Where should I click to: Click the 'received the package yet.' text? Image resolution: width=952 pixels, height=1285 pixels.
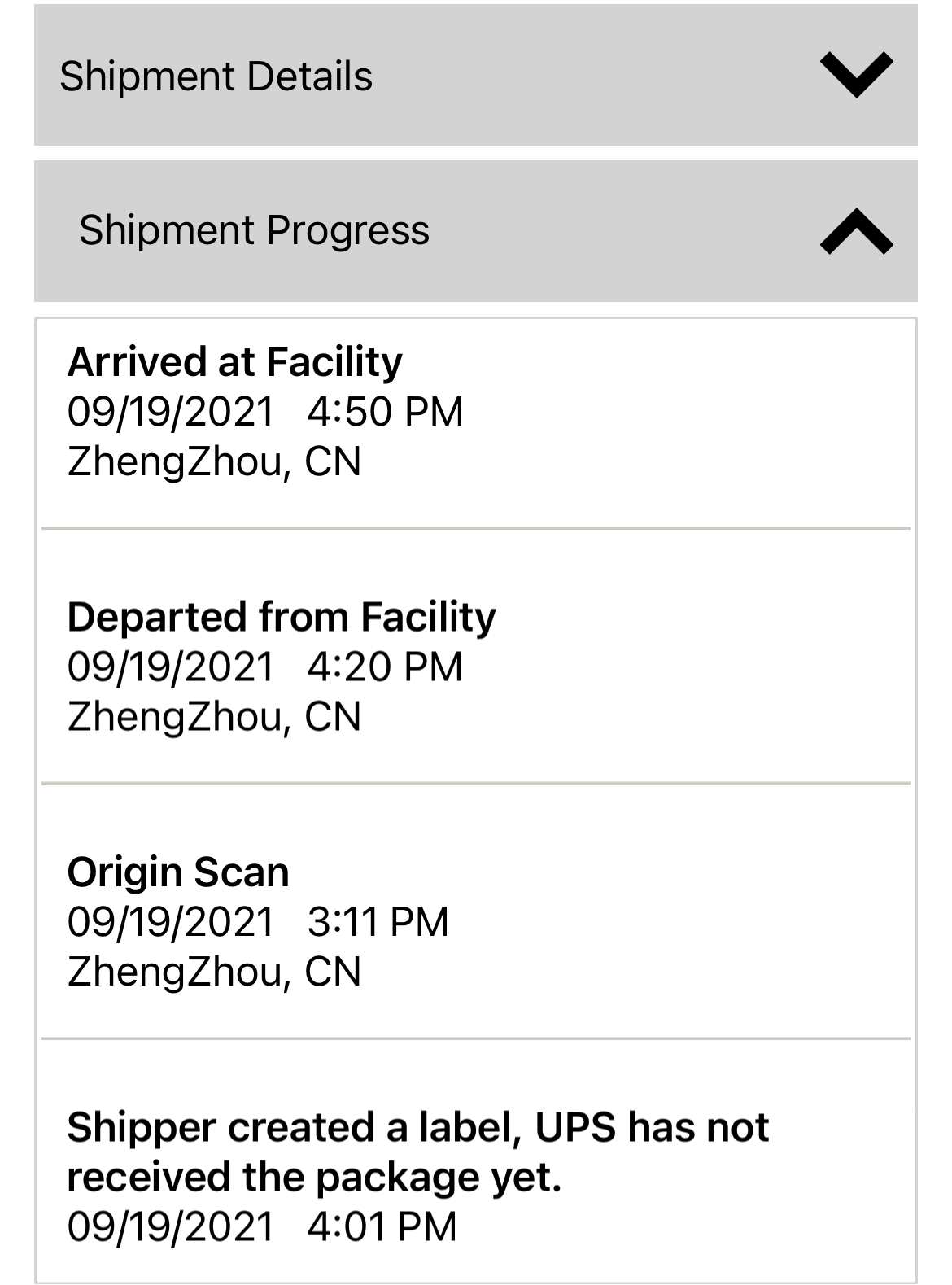tap(314, 1178)
